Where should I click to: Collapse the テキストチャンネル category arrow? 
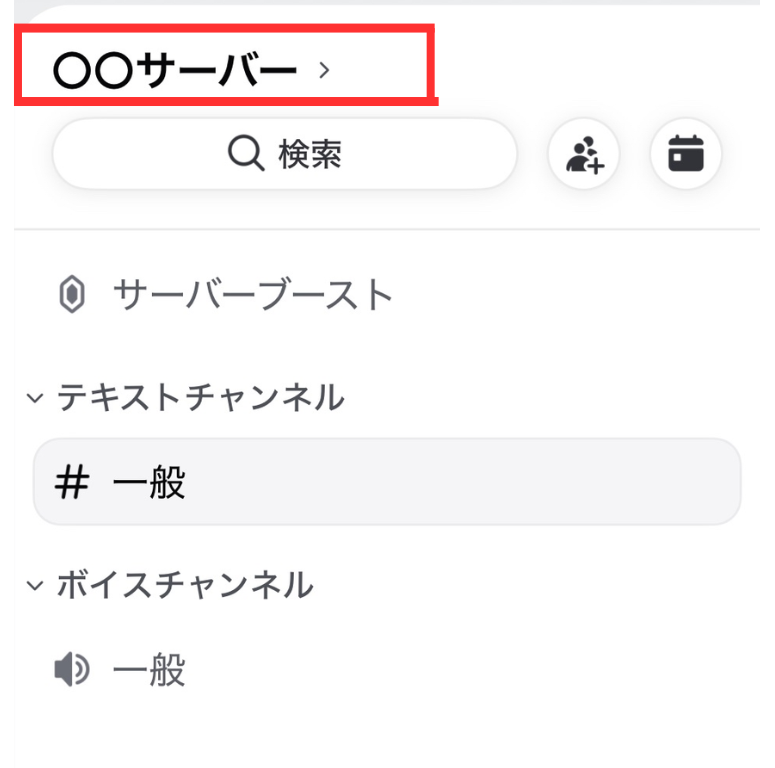coord(35,399)
